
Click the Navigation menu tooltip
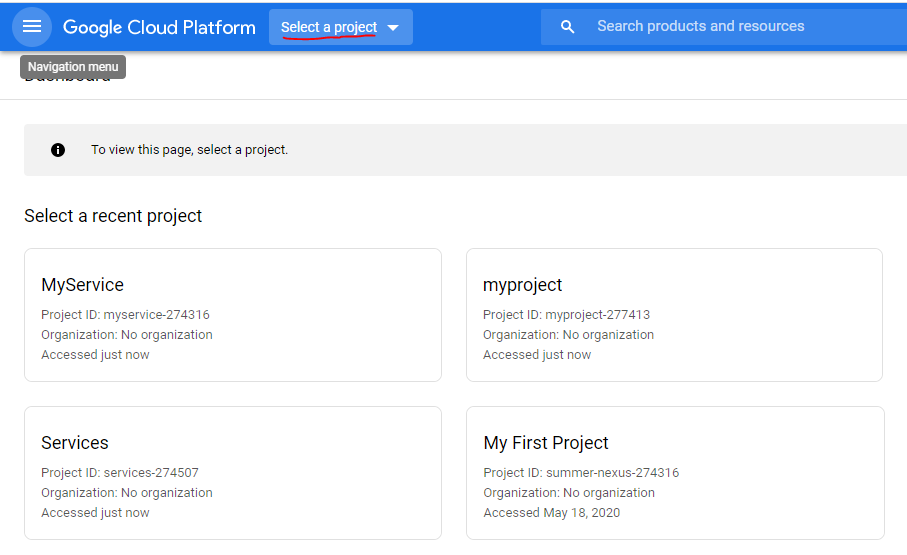[73, 67]
